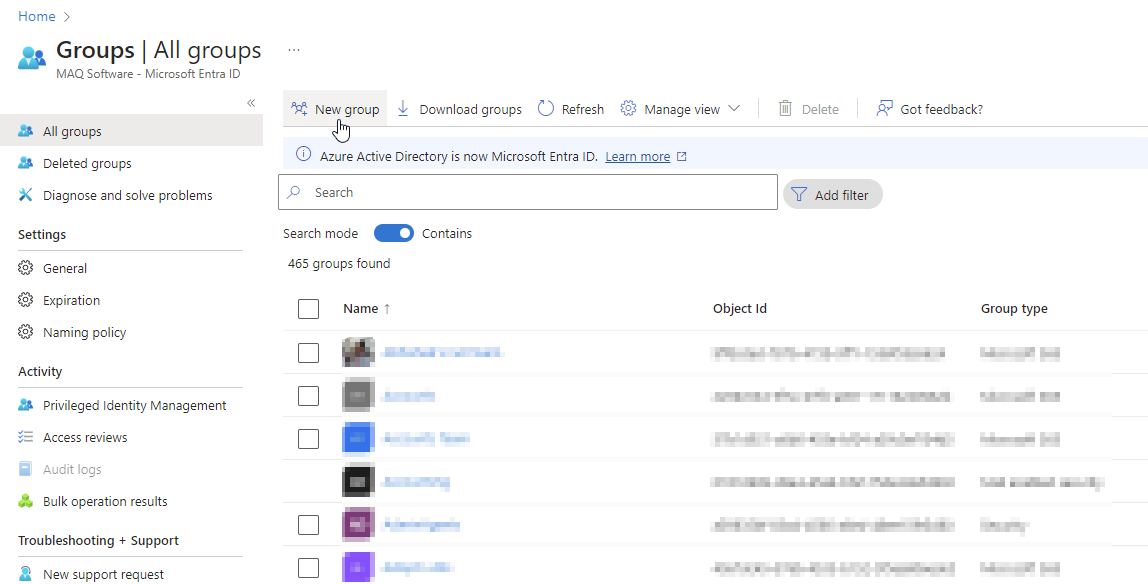Open the ellipsis more options menu
This screenshot has height=584, width=1148.
(x=293, y=50)
